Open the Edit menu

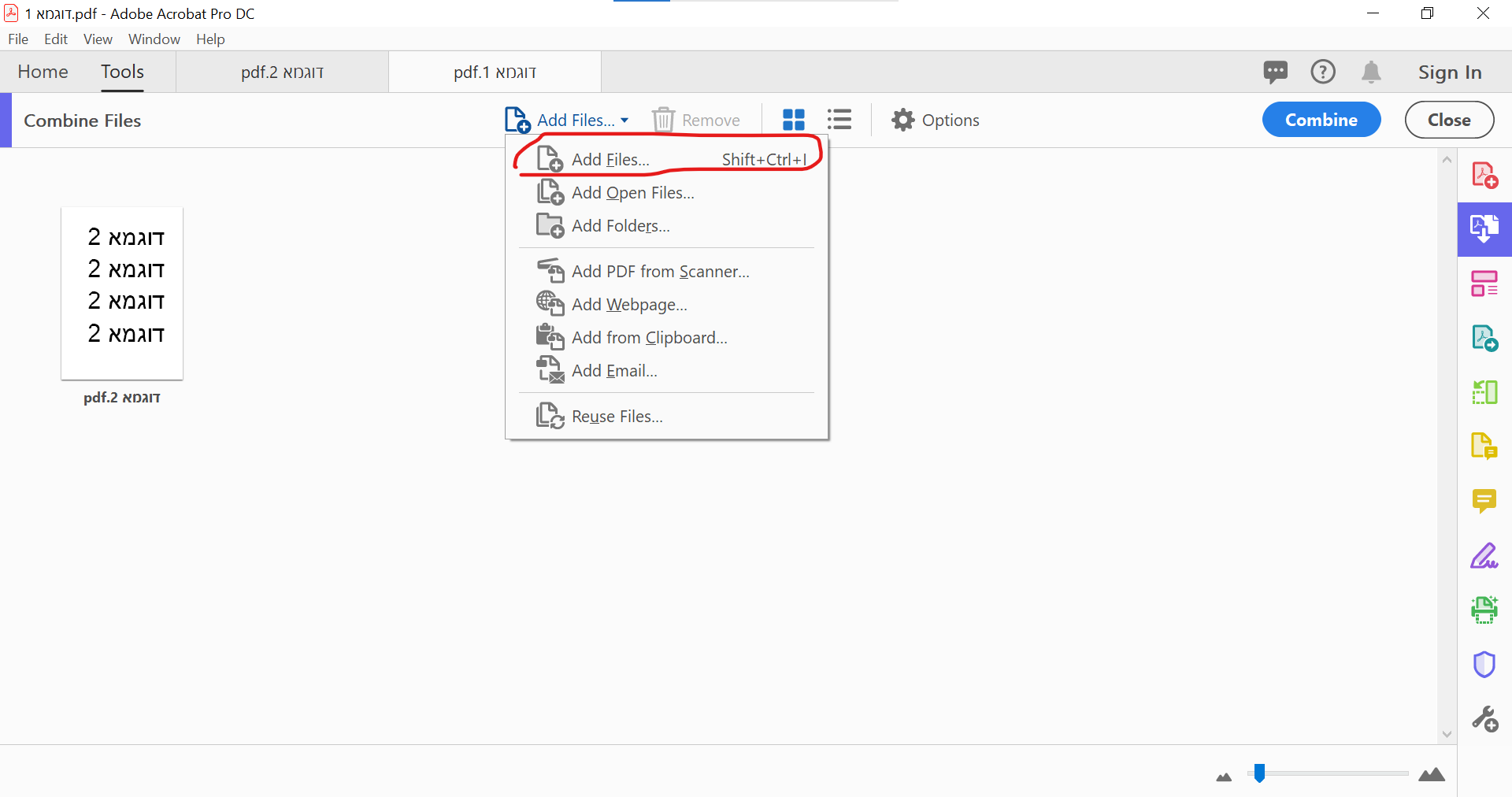coord(56,39)
